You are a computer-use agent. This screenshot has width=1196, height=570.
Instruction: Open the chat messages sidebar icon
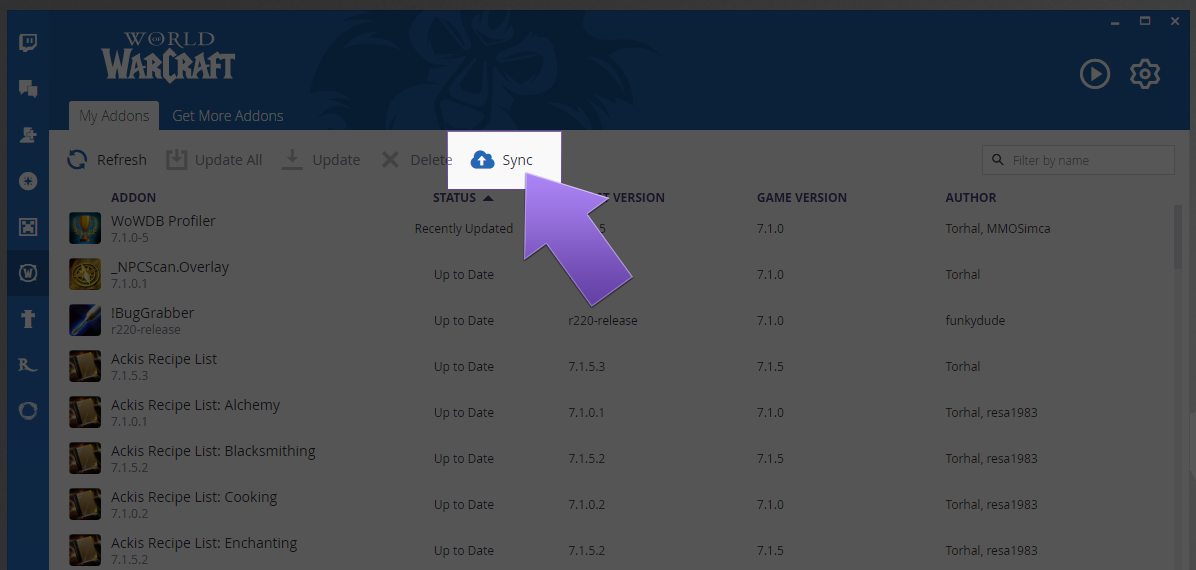pos(28,89)
